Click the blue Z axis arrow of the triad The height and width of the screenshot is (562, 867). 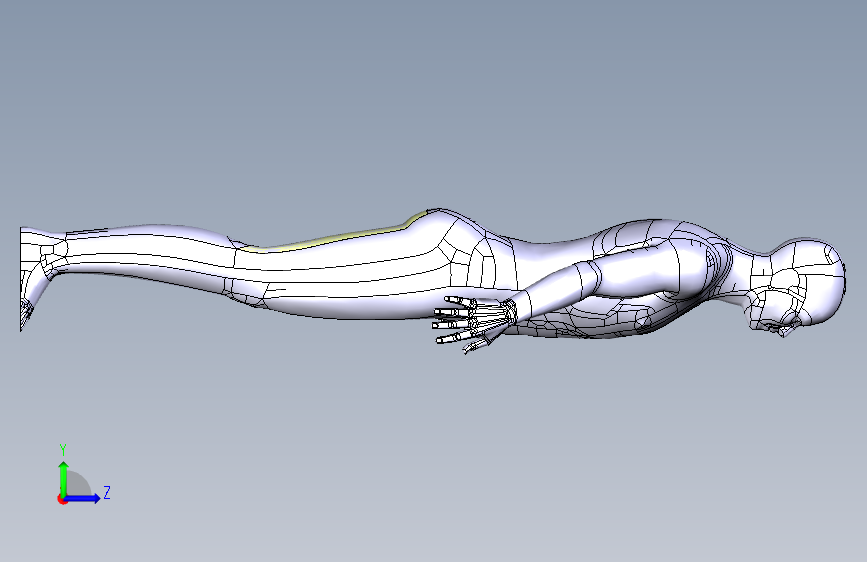click(x=82, y=498)
